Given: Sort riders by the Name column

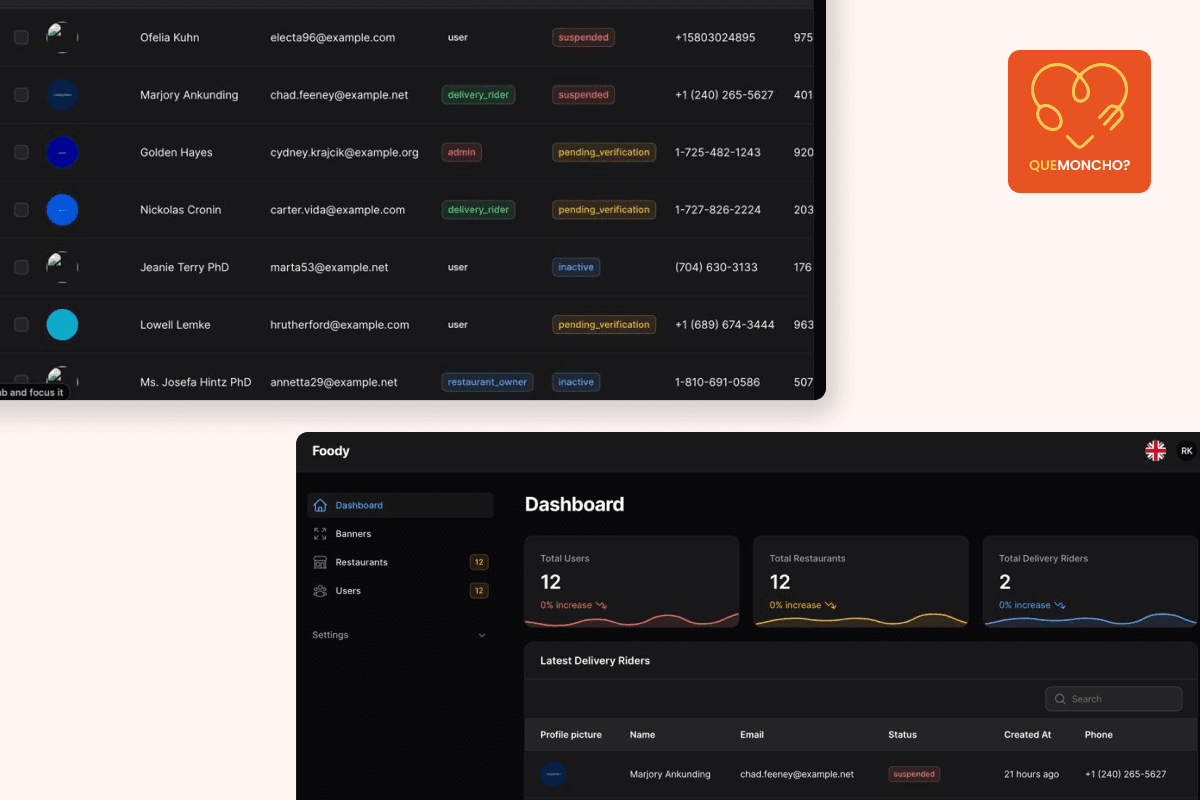Looking at the screenshot, I should (642, 734).
